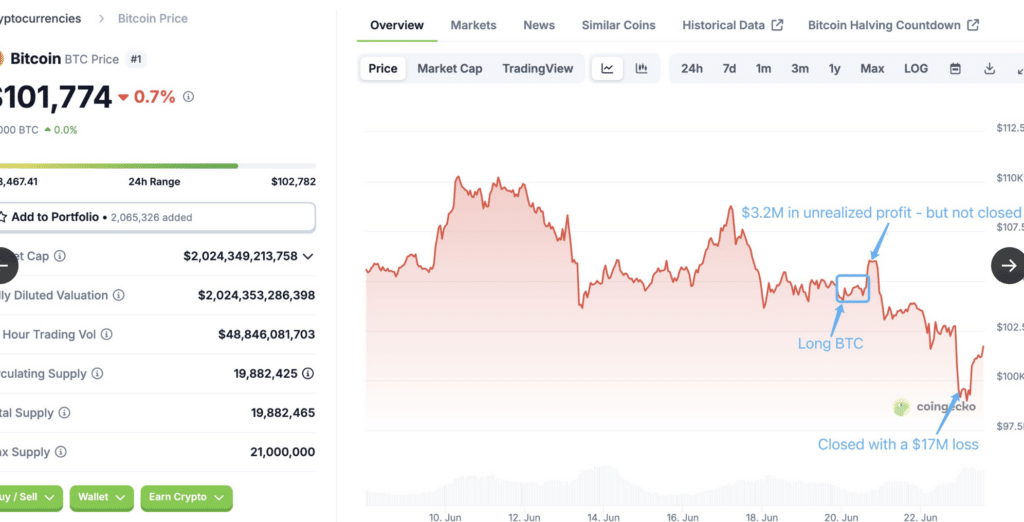Click the 21,000,000 max supply value
1024x522 pixels.
(282, 452)
